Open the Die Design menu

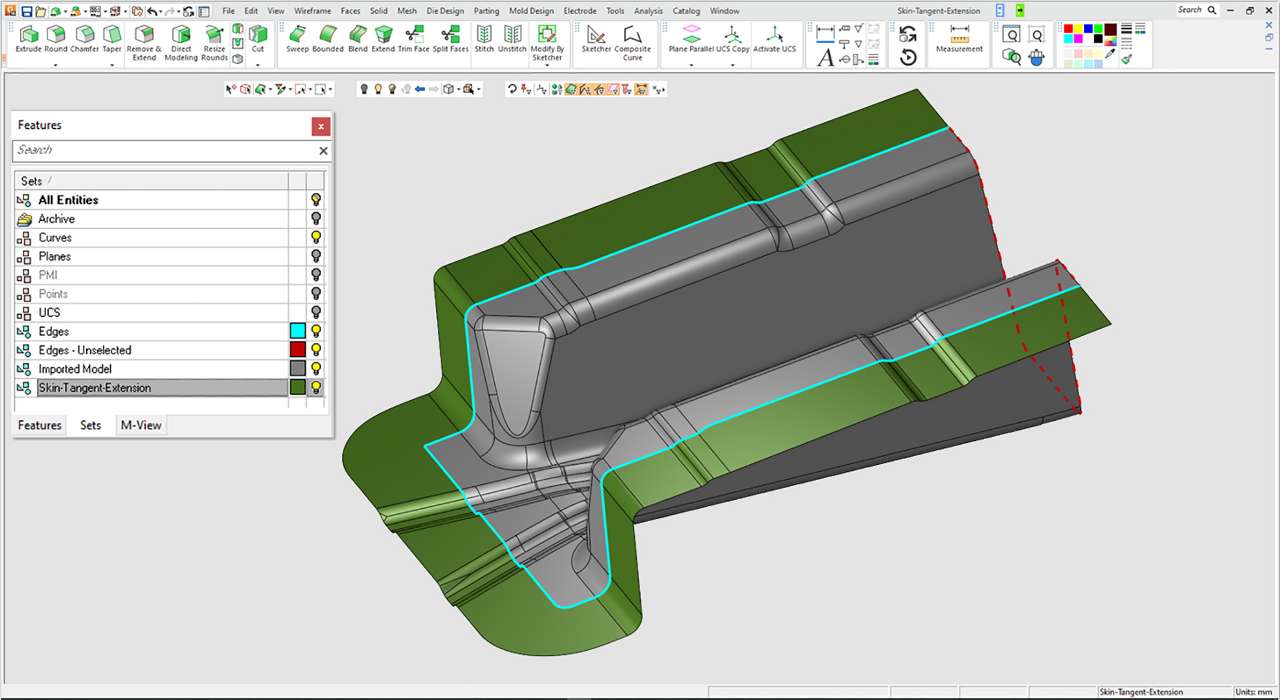click(444, 11)
